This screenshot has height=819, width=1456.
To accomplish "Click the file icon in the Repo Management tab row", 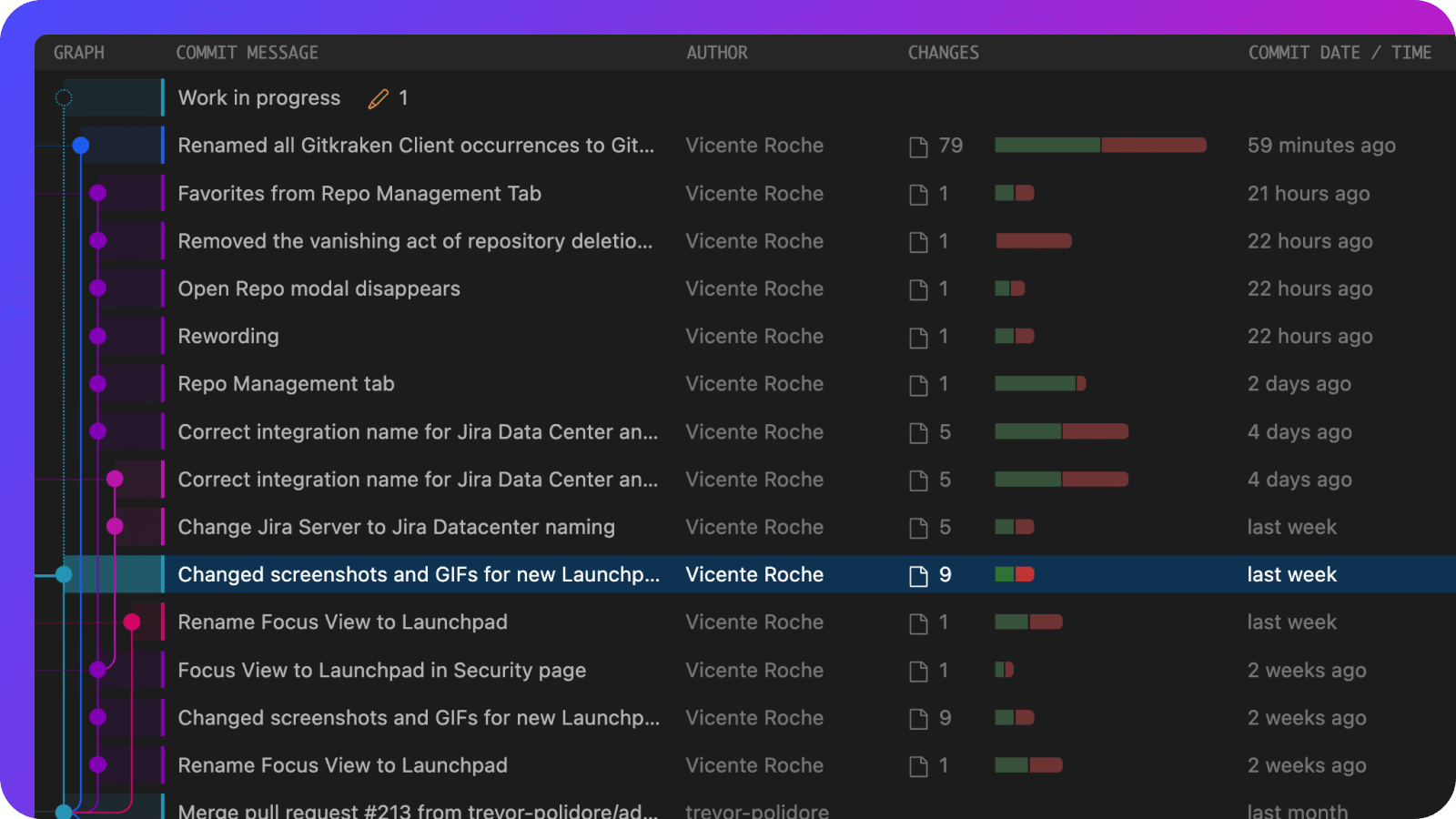I will coord(918,385).
